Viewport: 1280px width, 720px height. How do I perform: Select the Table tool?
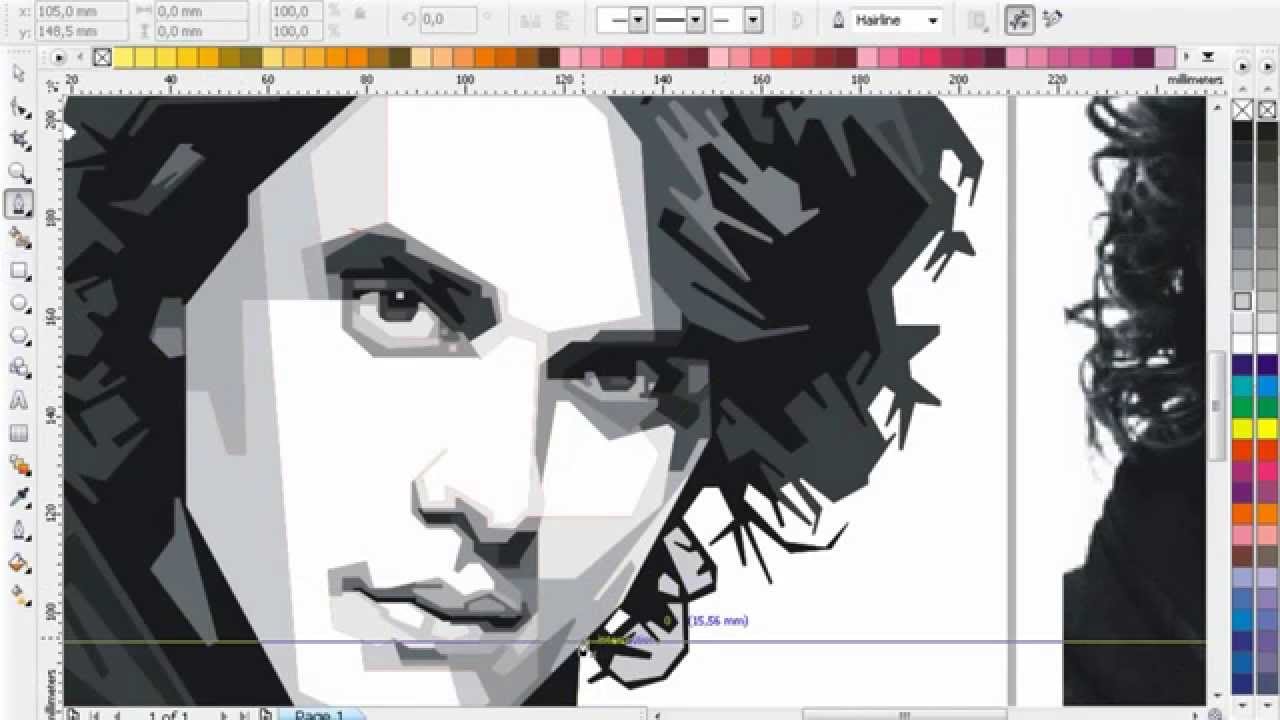click(x=18, y=434)
